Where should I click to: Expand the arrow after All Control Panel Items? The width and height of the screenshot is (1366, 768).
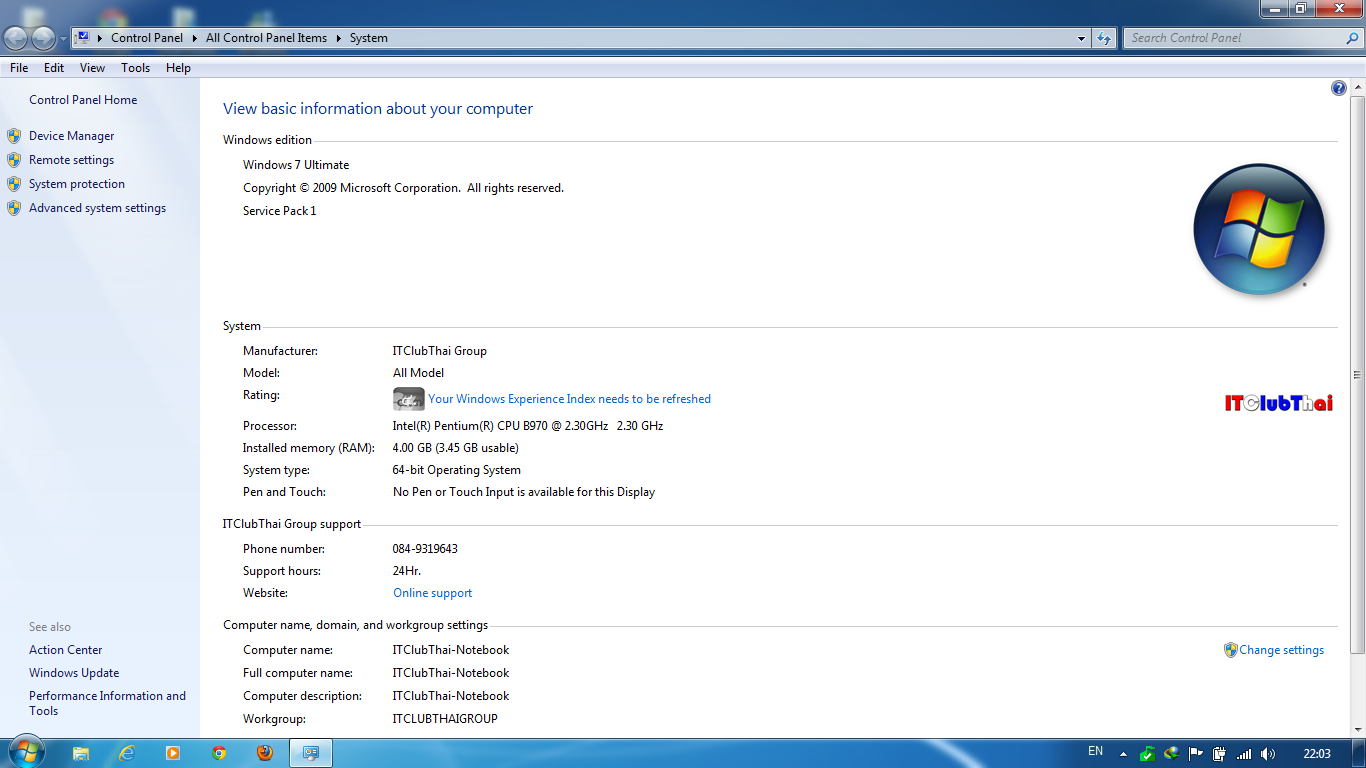click(338, 38)
